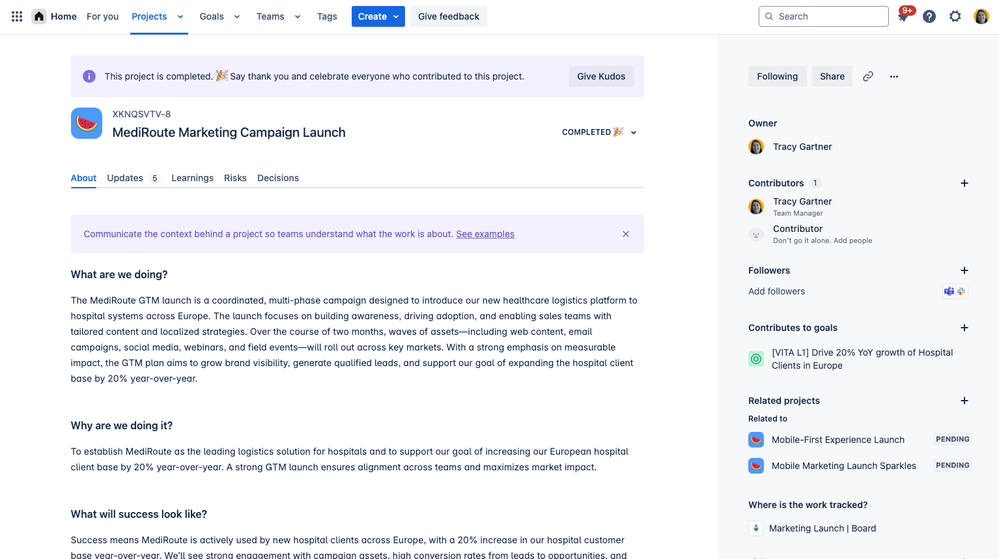This screenshot has height=559, width=999.
Task: Open the Marketing Launch | Board link
Action: pyautogui.click(x=822, y=528)
